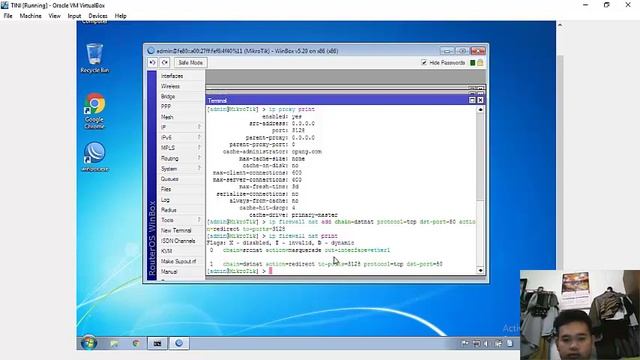Uncheck the Hide Passwords checkbox

(x=424, y=62)
